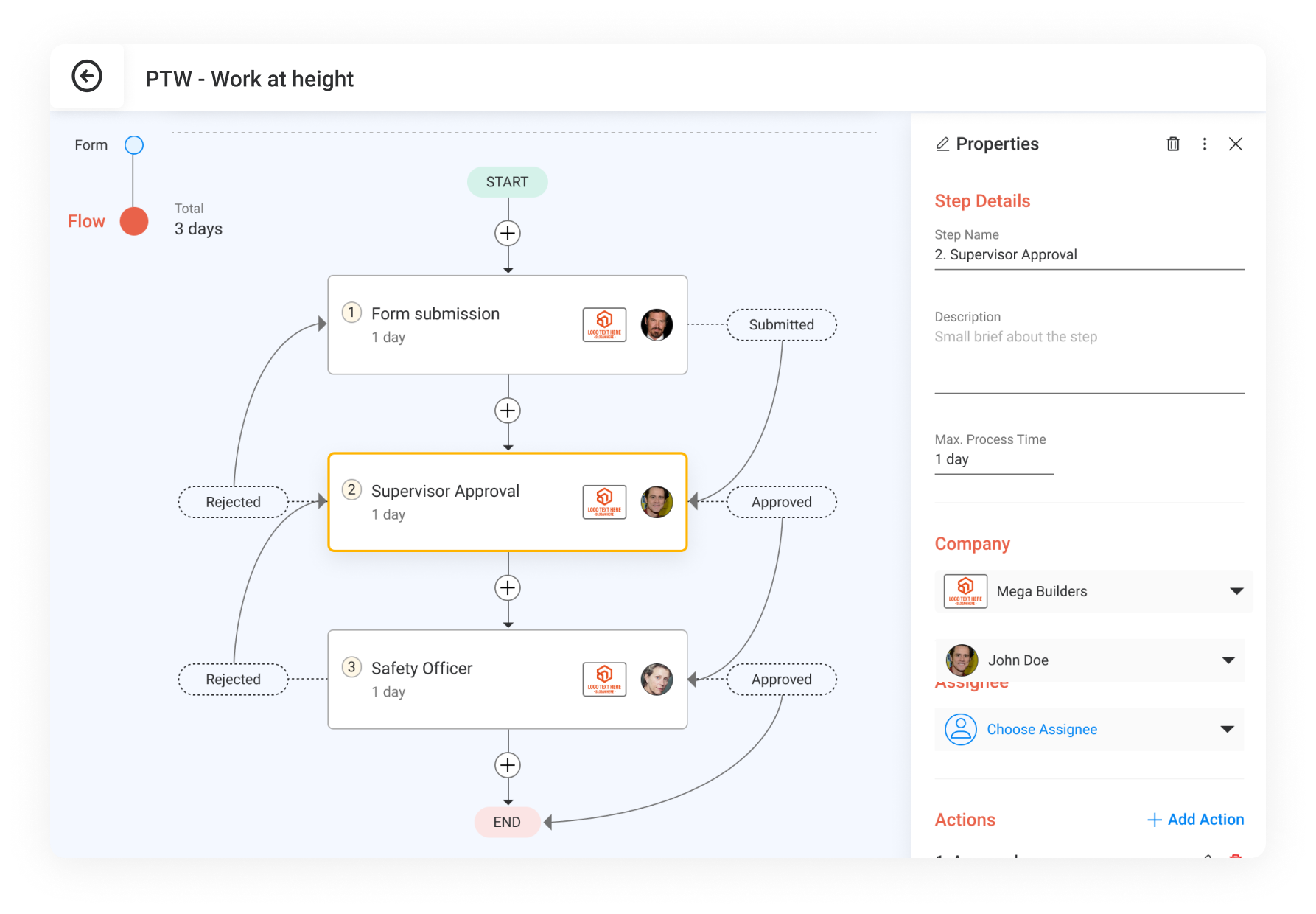This screenshot has width=1316, height=914.
Task: Click the pencil icon beside Properties heading
Action: pyautogui.click(x=943, y=144)
